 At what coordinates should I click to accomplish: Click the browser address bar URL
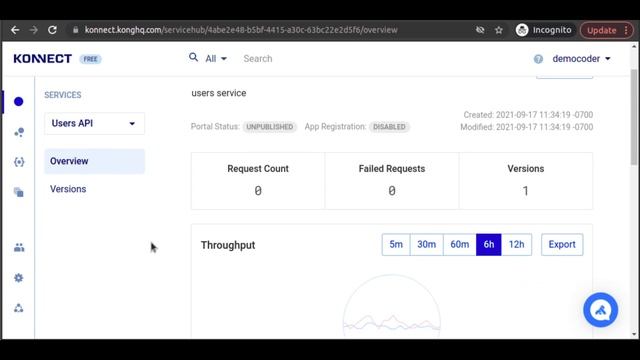pos(241,30)
